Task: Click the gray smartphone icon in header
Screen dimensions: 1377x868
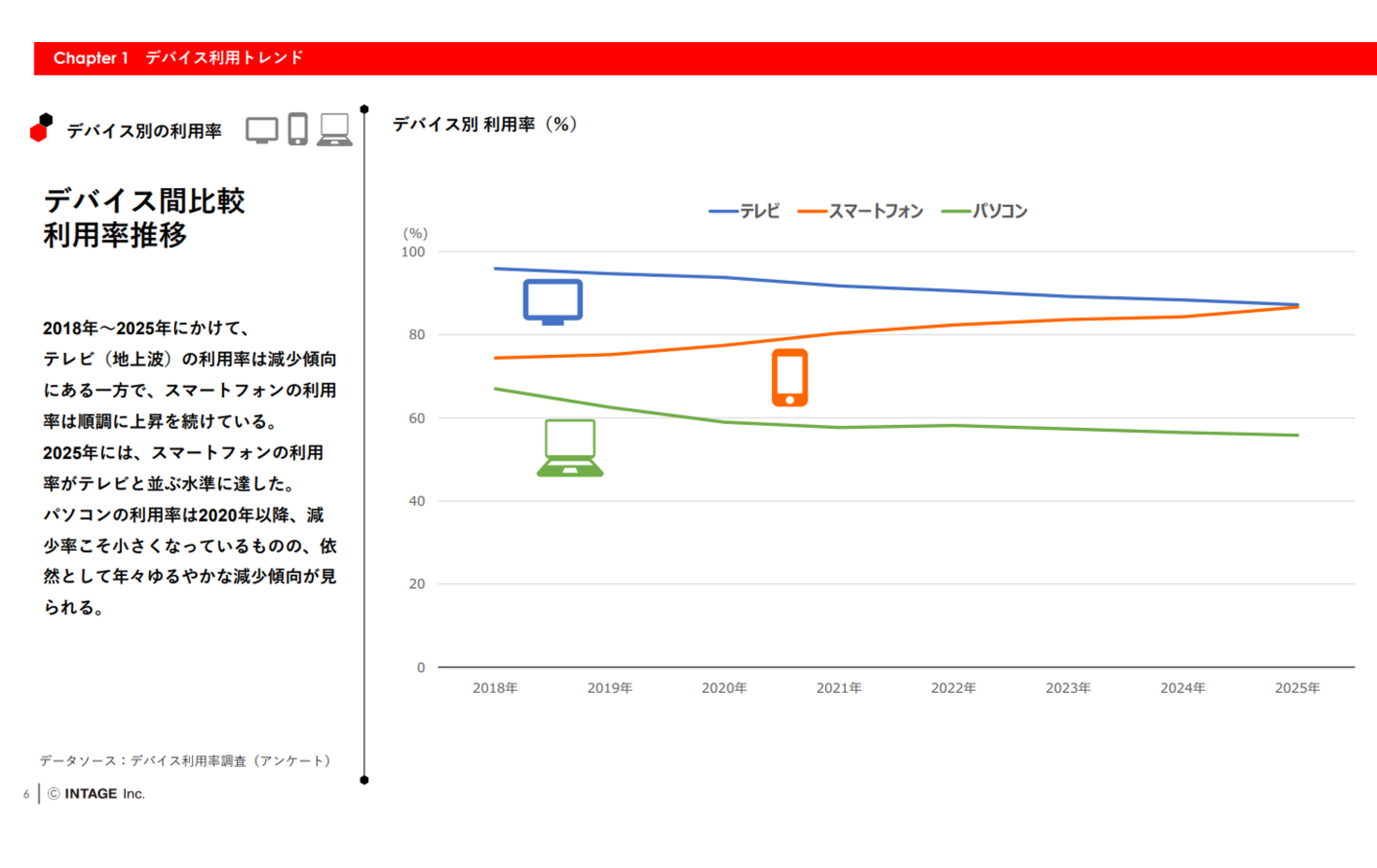Action: (298, 129)
